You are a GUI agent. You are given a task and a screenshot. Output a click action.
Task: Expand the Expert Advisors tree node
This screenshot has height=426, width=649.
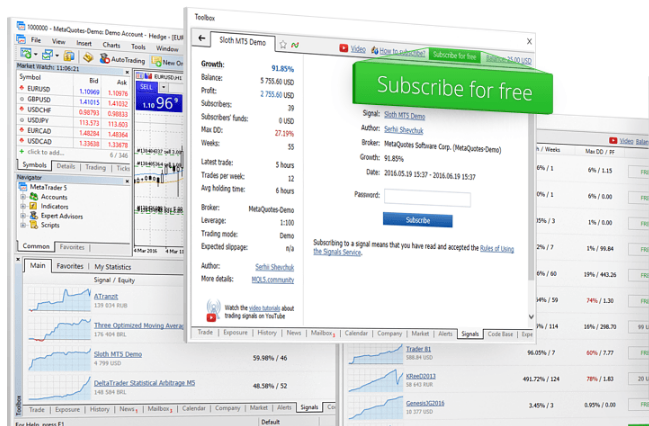coord(23,216)
